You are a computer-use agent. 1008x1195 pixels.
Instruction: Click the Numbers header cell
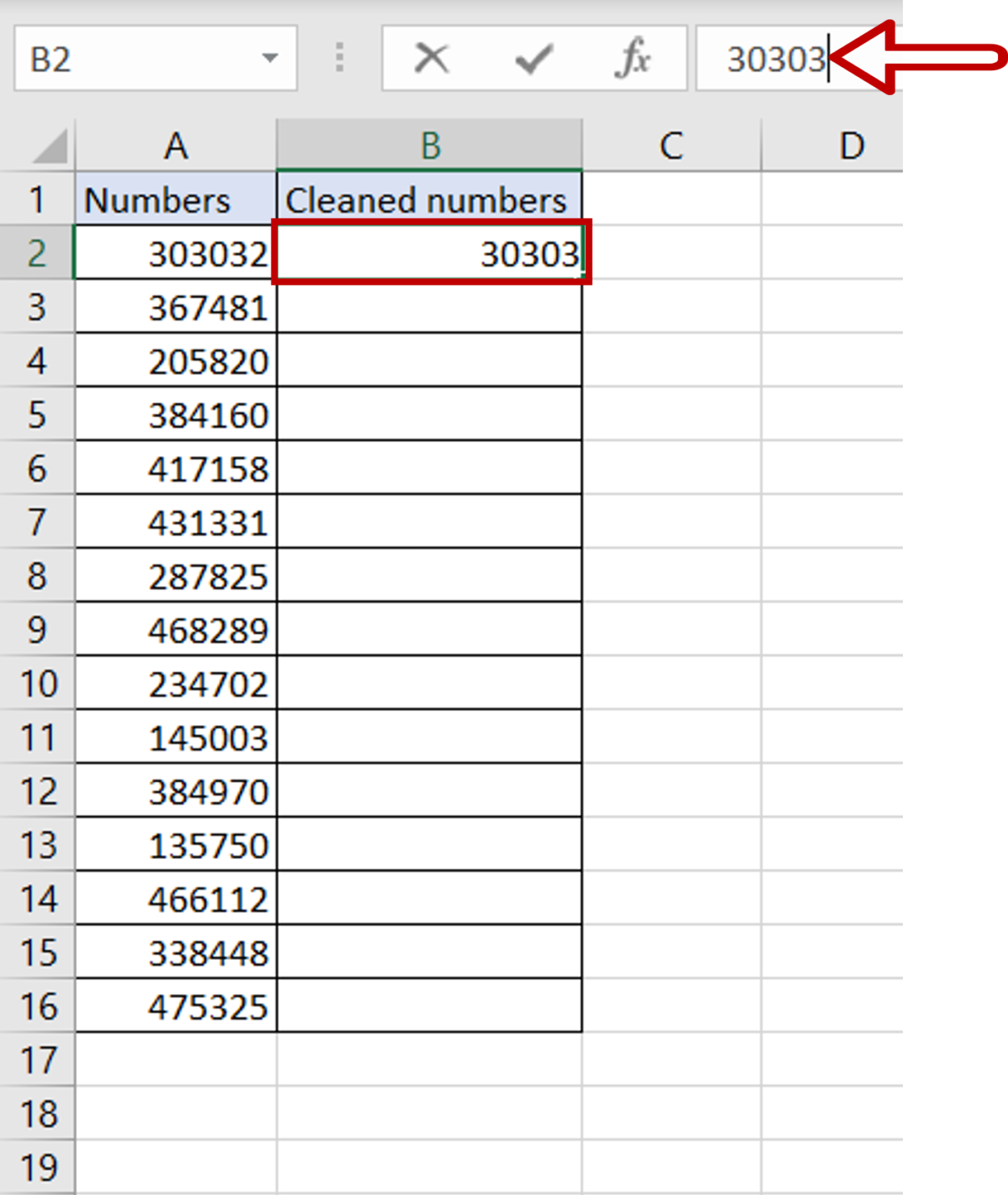point(176,199)
